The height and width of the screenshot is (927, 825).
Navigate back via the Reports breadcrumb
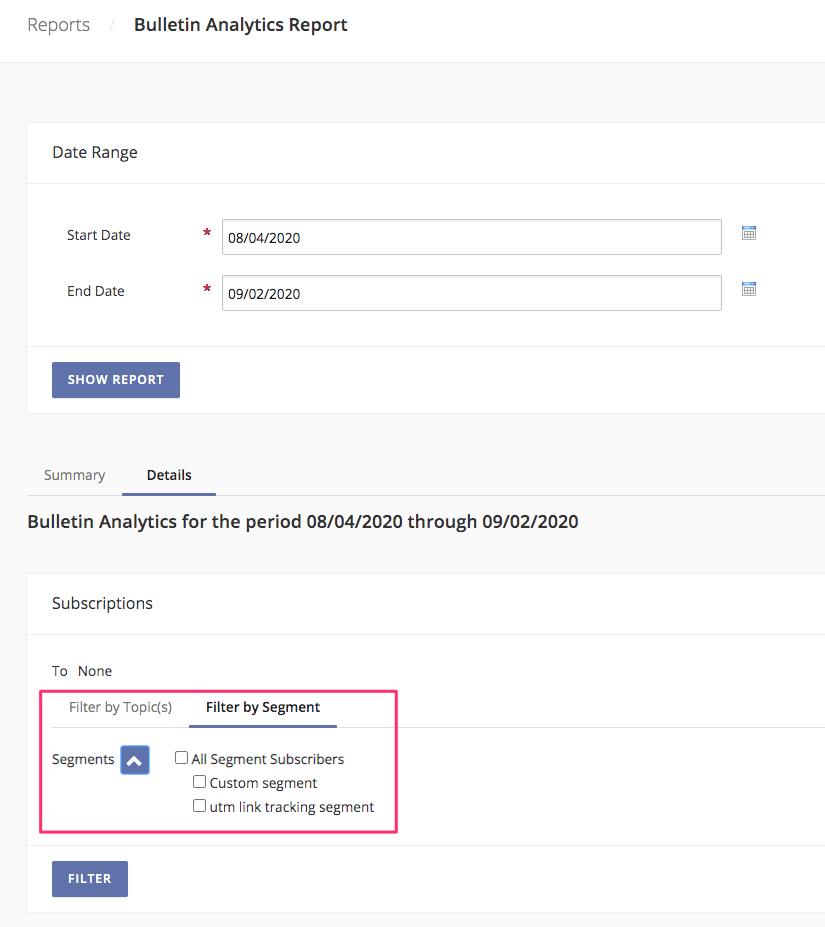coord(58,25)
